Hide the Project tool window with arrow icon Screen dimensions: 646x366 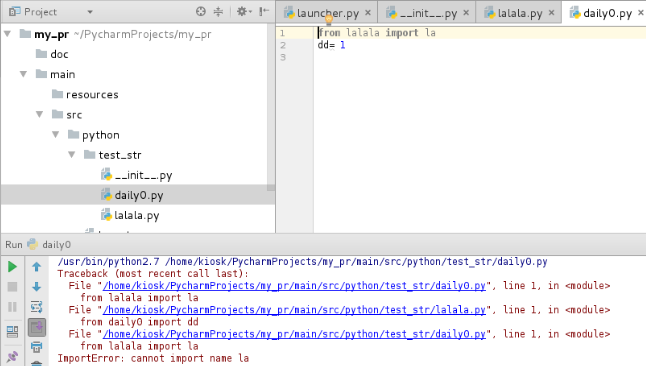[x=264, y=12]
